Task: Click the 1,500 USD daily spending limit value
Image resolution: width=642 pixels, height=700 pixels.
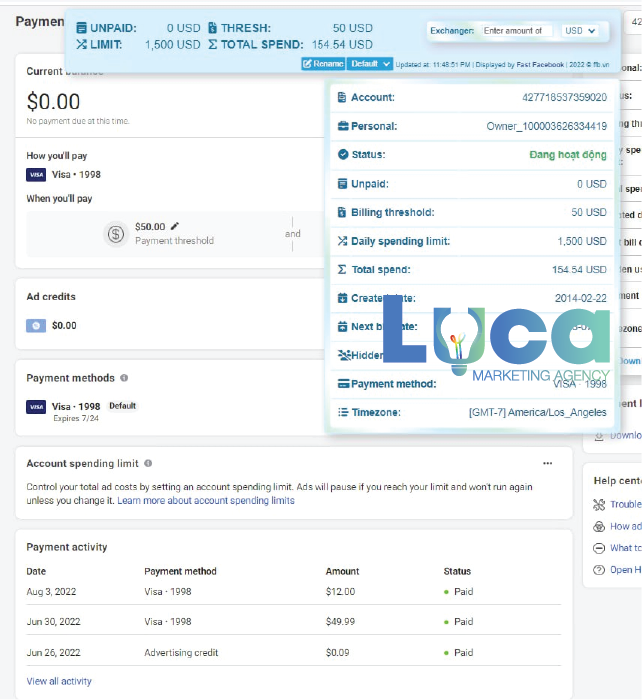Action: [582, 241]
